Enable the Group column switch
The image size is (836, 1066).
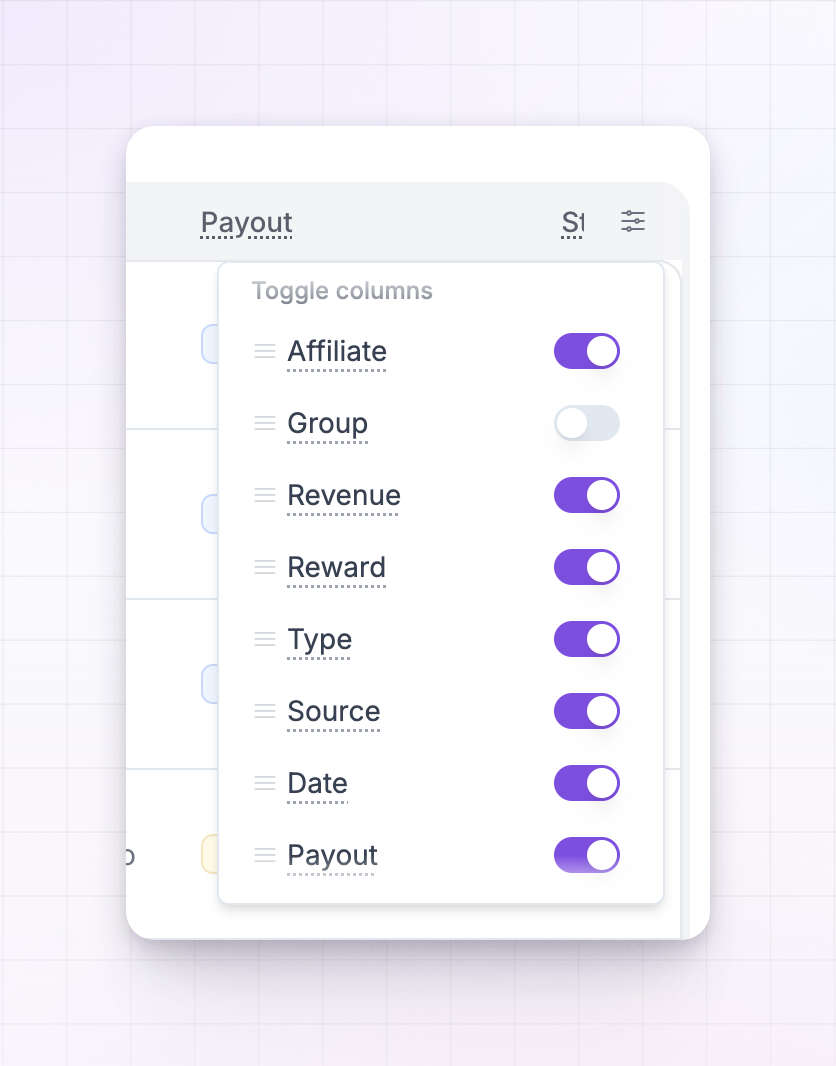coord(587,423)
